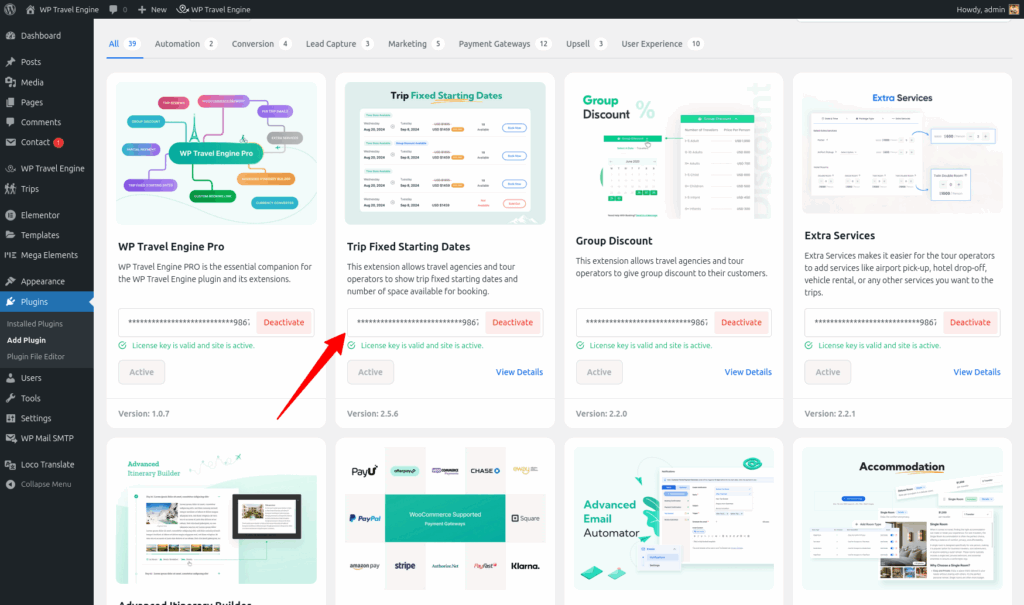Click the Settings sliders icon
Viewport: 1024px width, 605px height.
tap(10, 418)
